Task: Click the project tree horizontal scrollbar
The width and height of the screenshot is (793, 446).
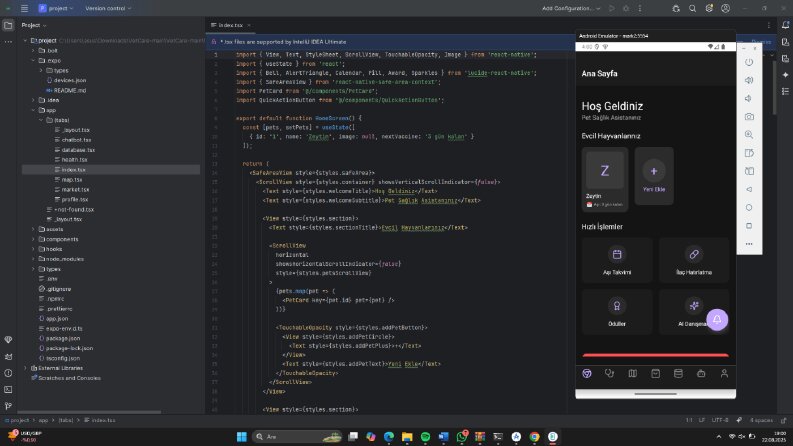Action: coord(89,412)
